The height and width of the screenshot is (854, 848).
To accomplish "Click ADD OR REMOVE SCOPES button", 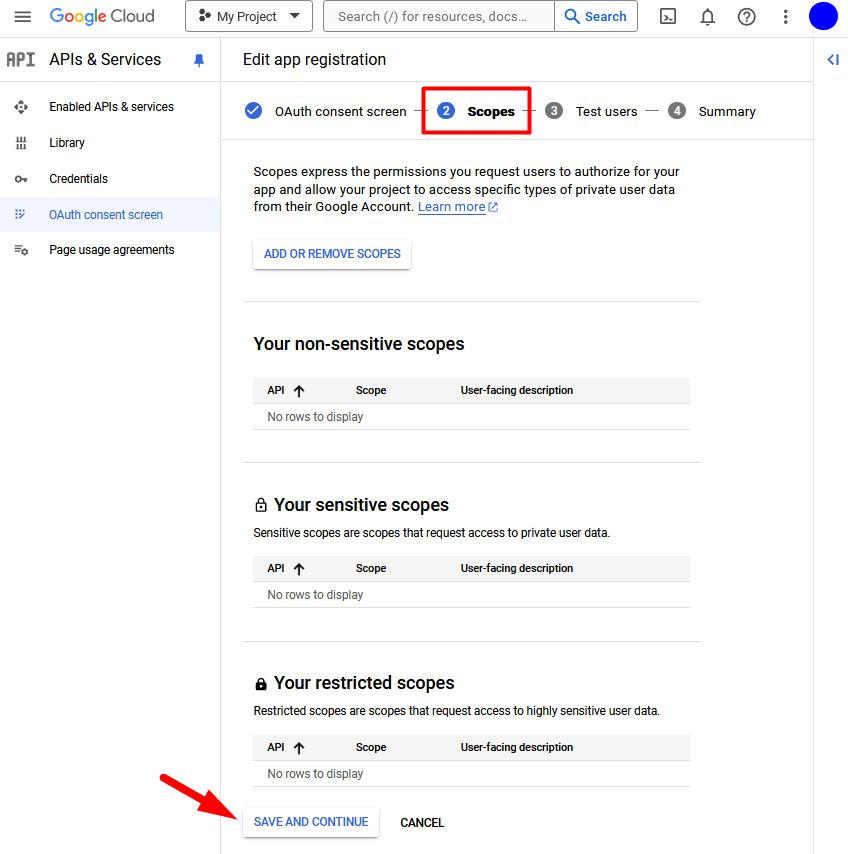I will (x=332, y=254).
